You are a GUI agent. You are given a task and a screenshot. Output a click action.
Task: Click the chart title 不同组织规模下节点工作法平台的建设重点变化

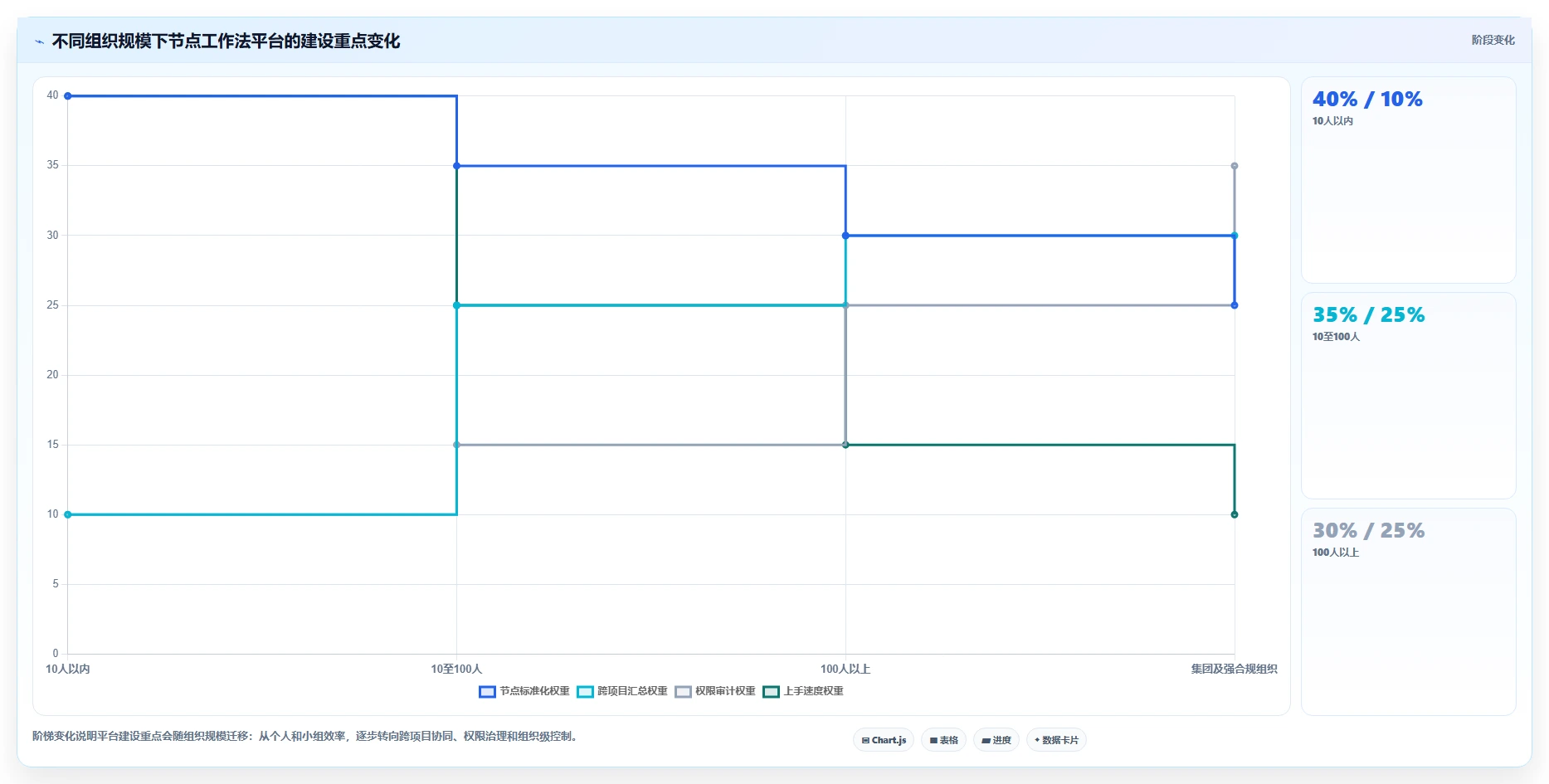point(226,41)
